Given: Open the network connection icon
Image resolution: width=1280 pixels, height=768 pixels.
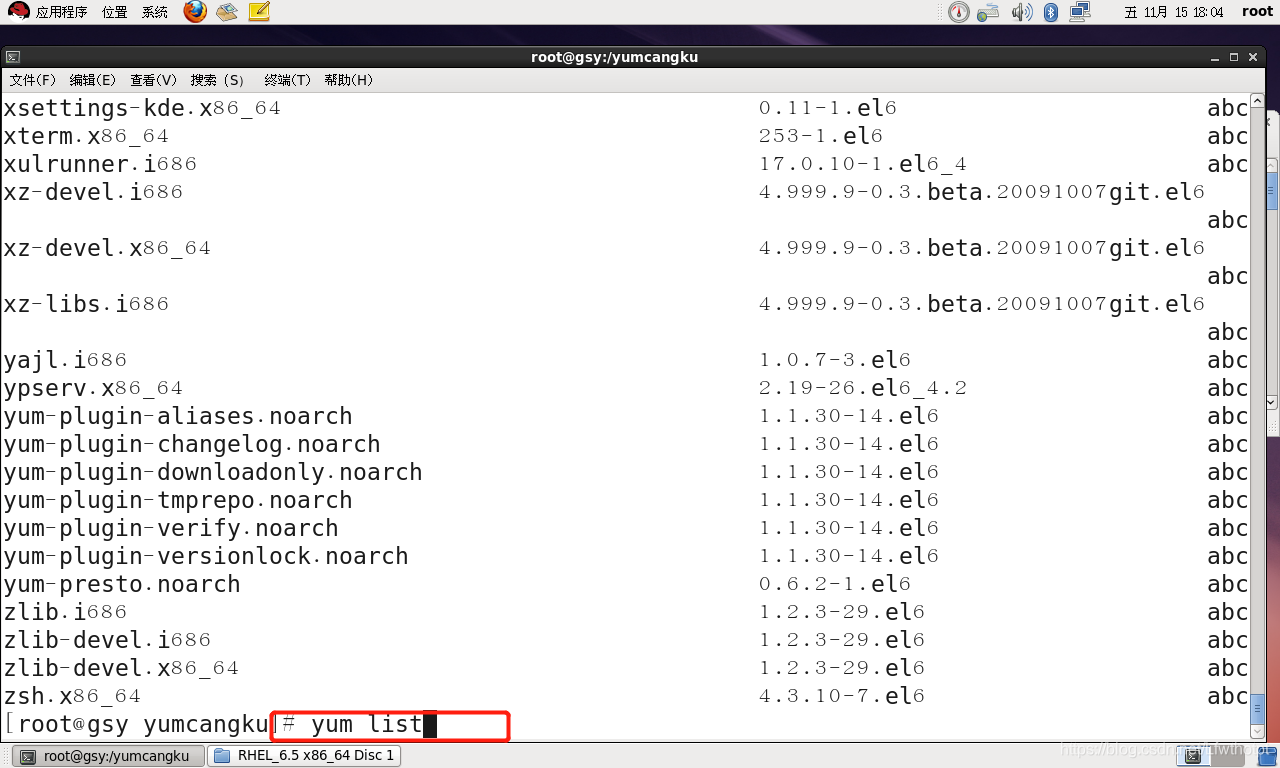Looking at the screenshot, I should [1080, 12].
